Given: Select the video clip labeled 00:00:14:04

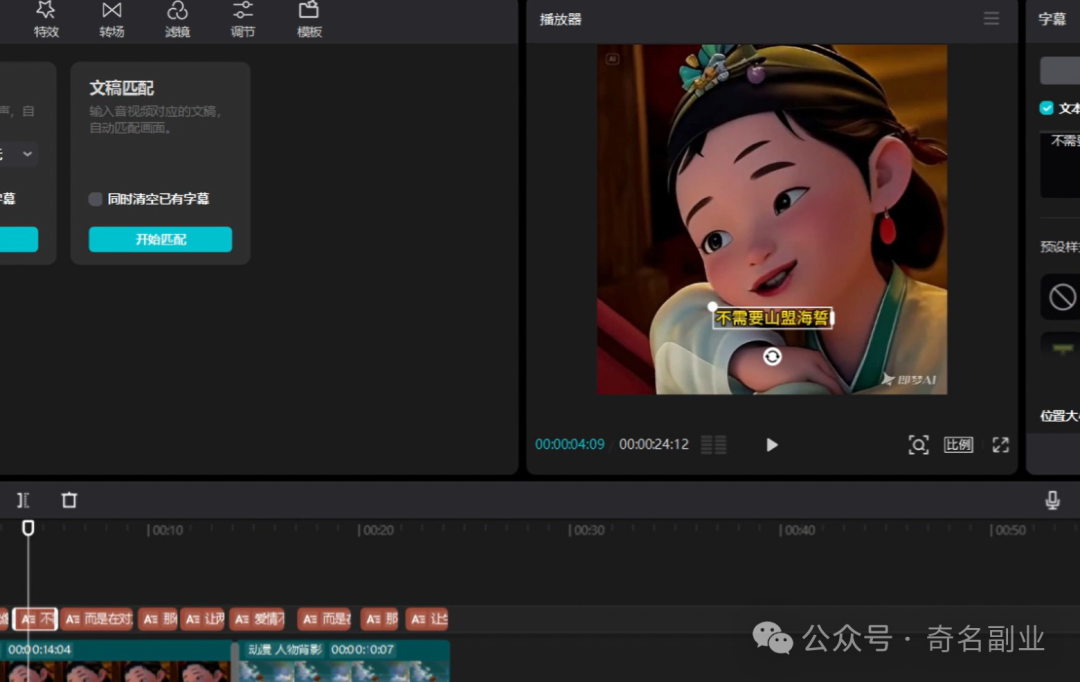Looking at the screenshot, I should pos(116,661).
